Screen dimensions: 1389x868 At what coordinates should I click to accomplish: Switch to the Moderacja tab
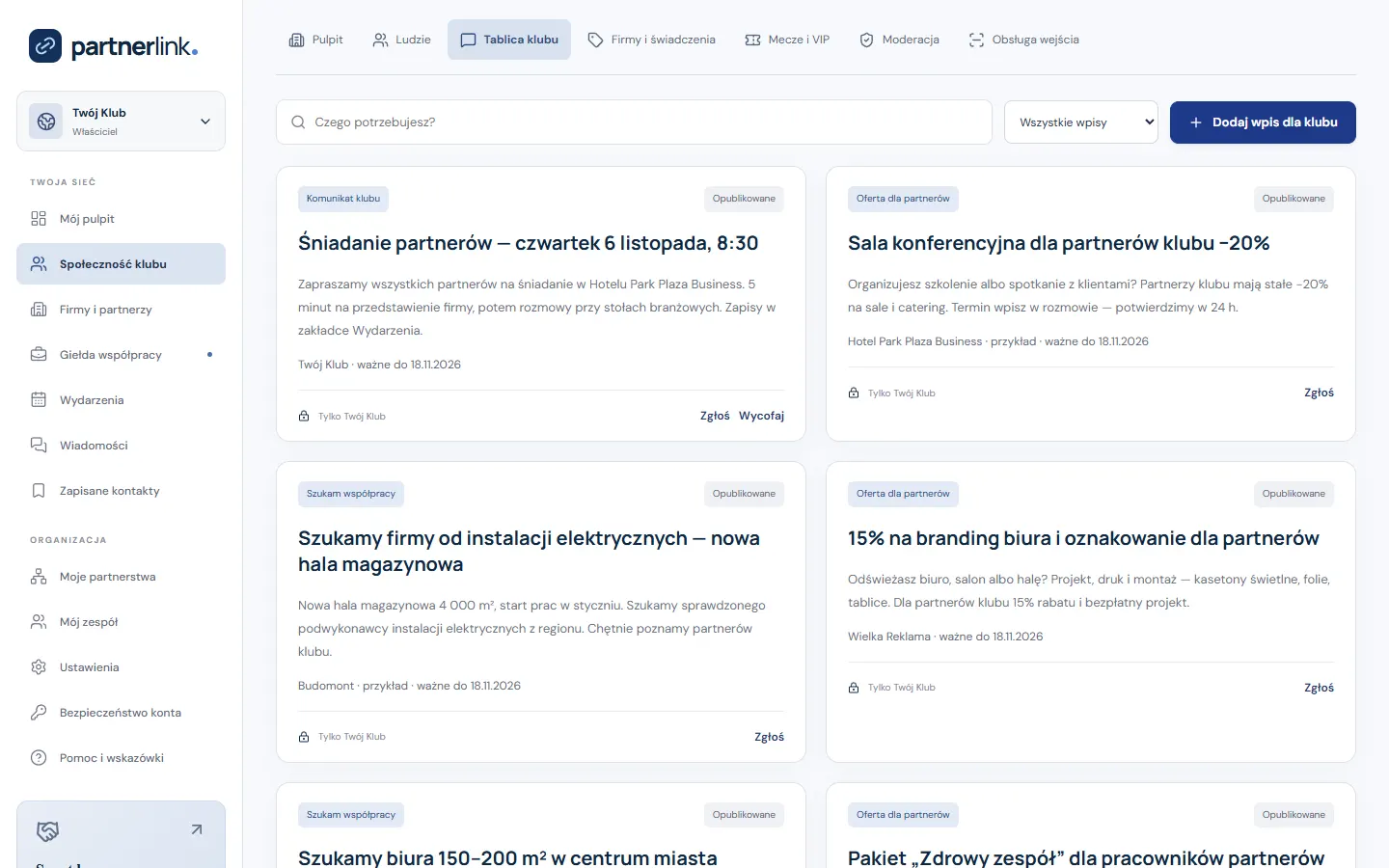point(899,40)
